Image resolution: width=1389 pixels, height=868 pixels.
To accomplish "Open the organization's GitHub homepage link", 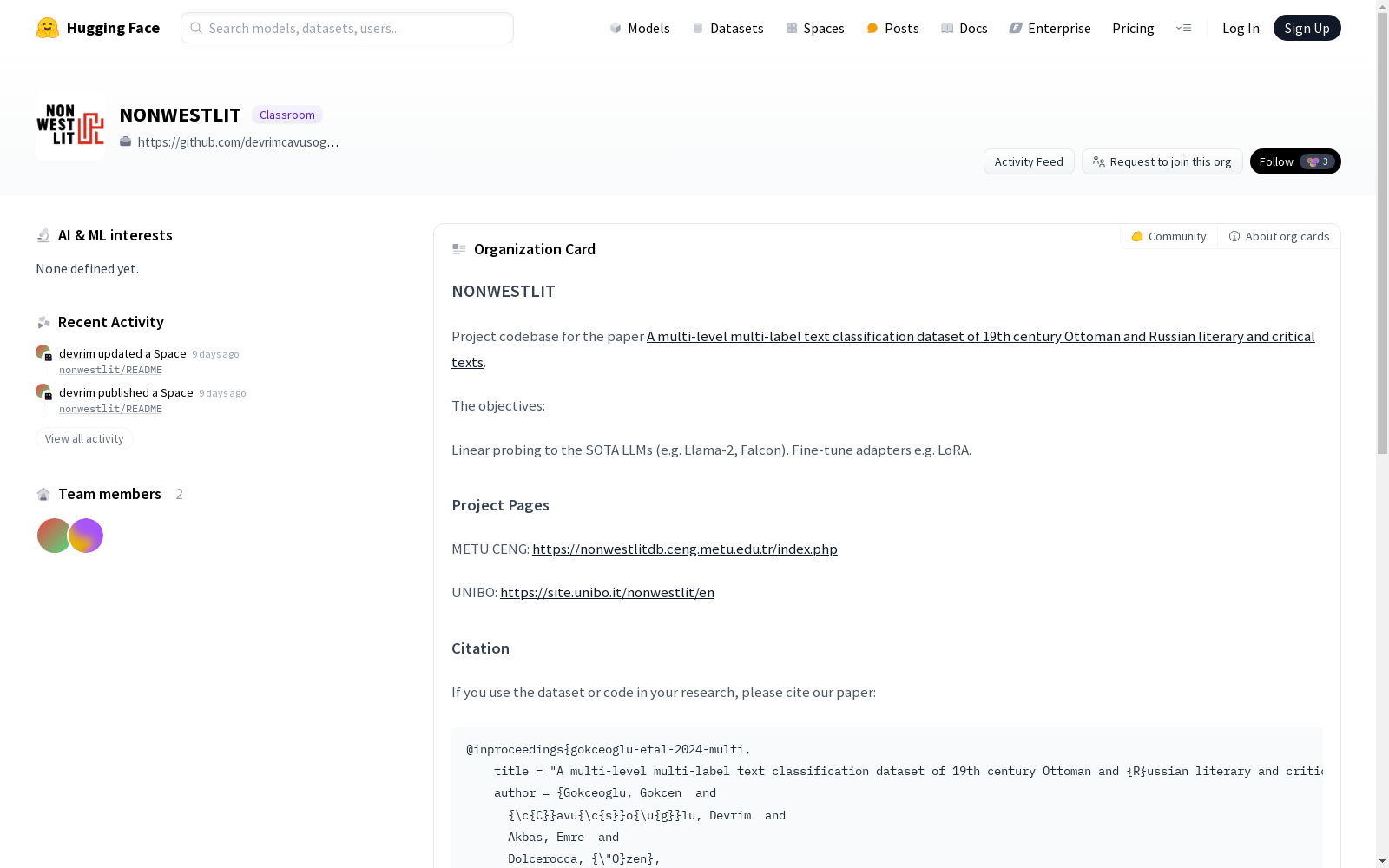I will coord(238,141).
